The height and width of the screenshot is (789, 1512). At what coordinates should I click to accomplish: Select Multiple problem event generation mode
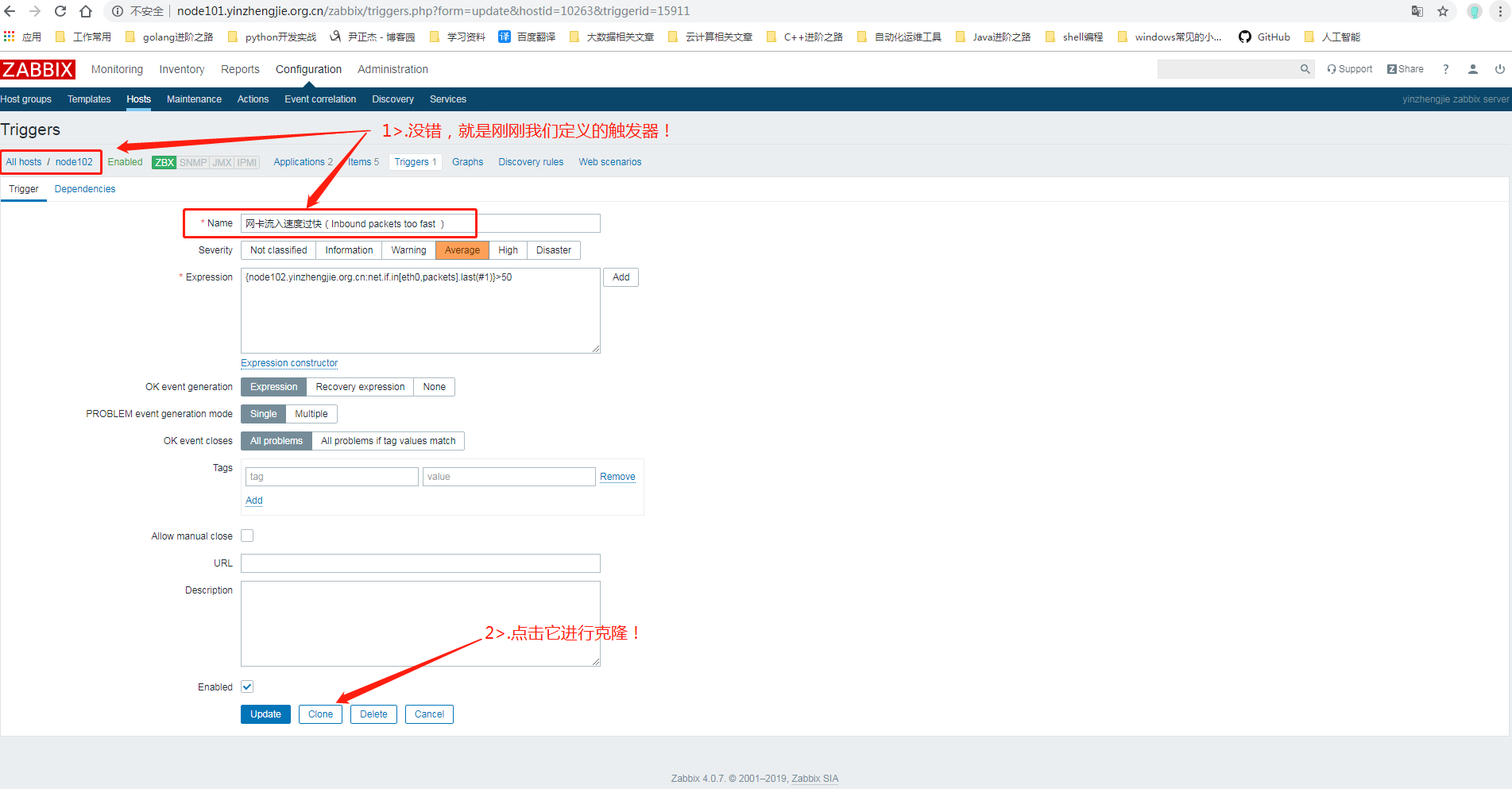pyautogui.click(x=311, y=414)
